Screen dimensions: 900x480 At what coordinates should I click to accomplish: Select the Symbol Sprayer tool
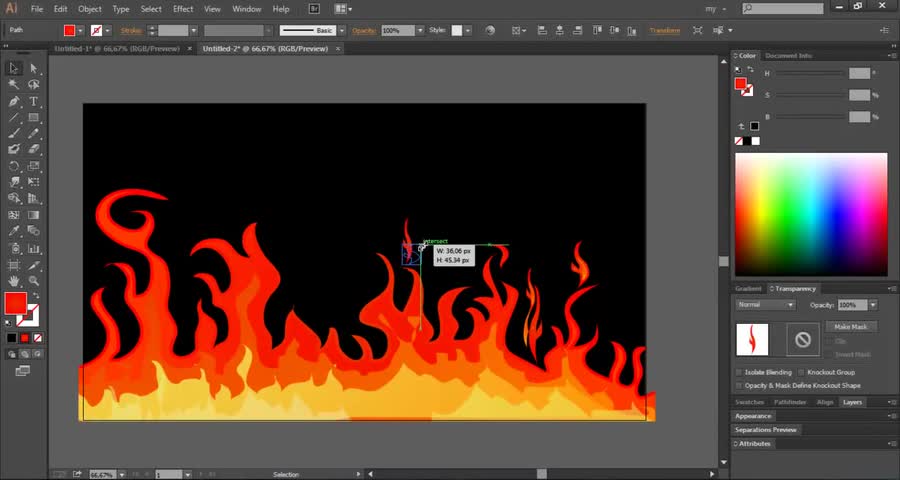[14, 249]
